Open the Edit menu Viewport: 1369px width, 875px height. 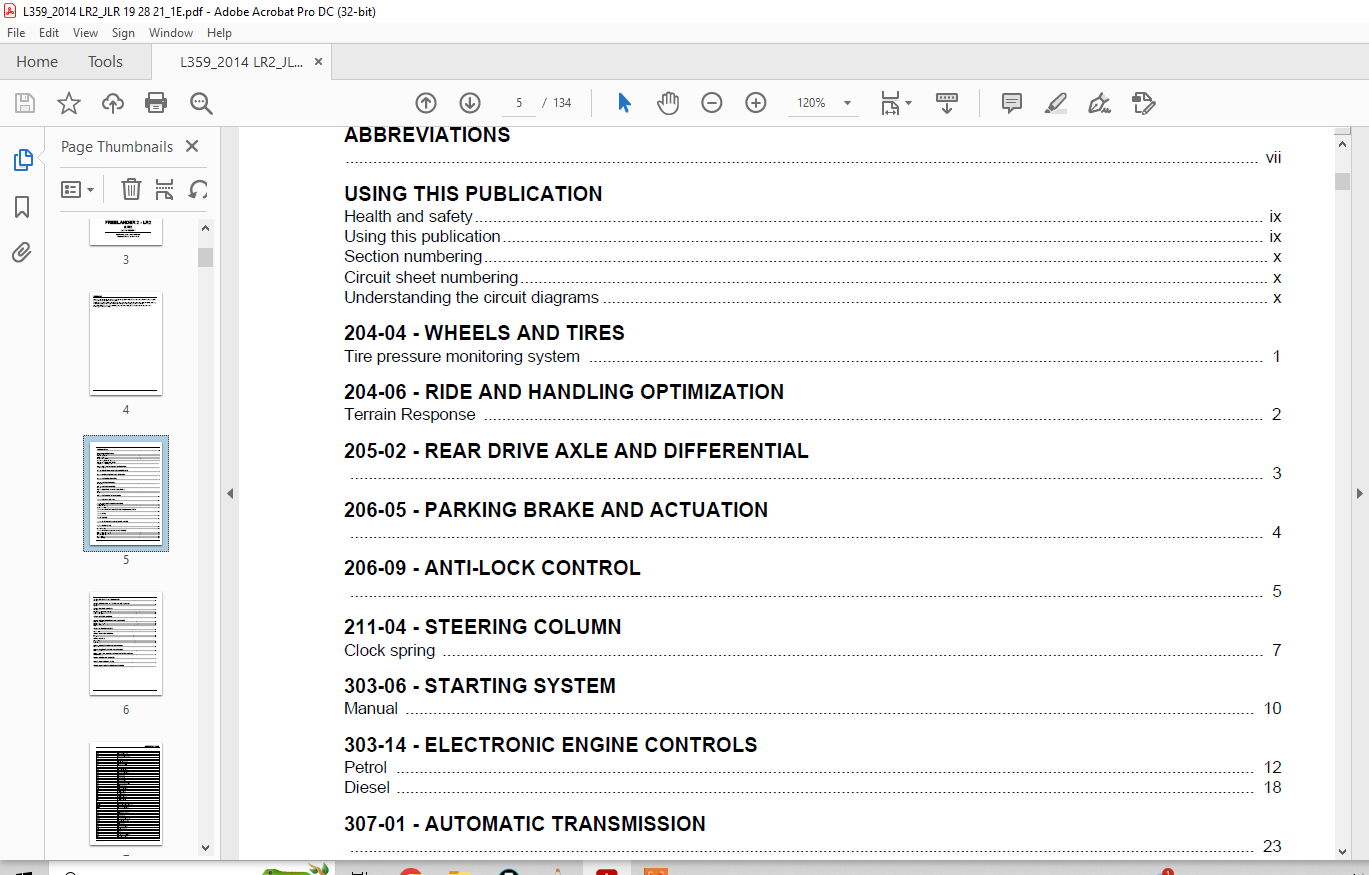tap(49, 33)
